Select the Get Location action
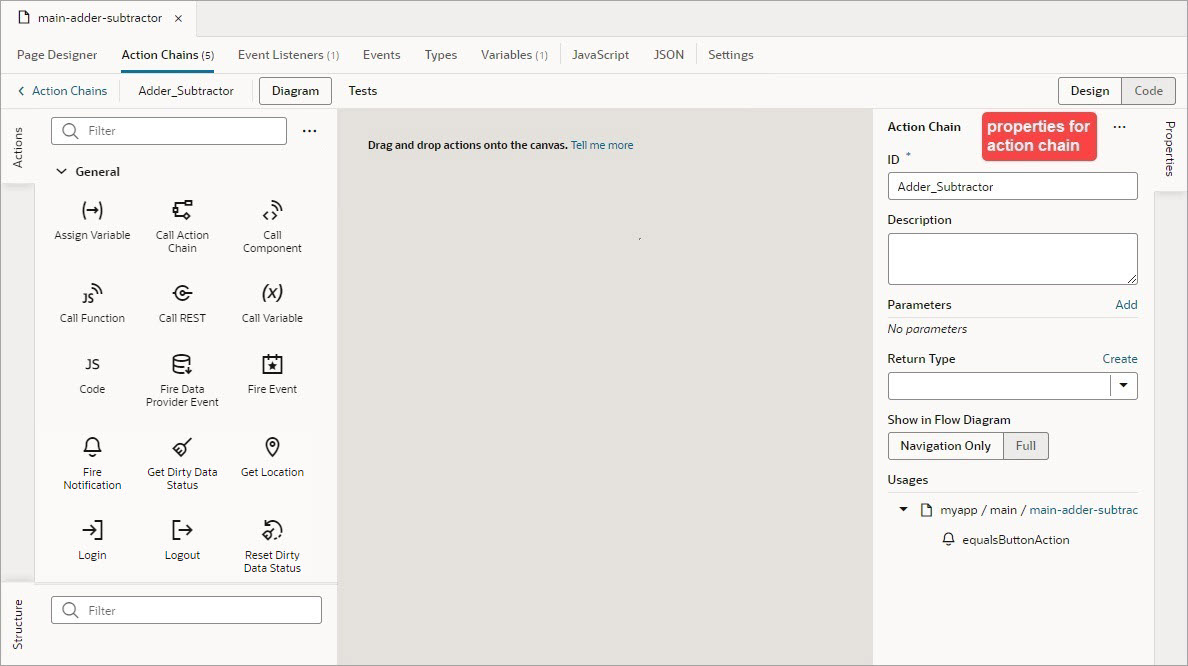The image size is (1188, 666). [272, 457]
